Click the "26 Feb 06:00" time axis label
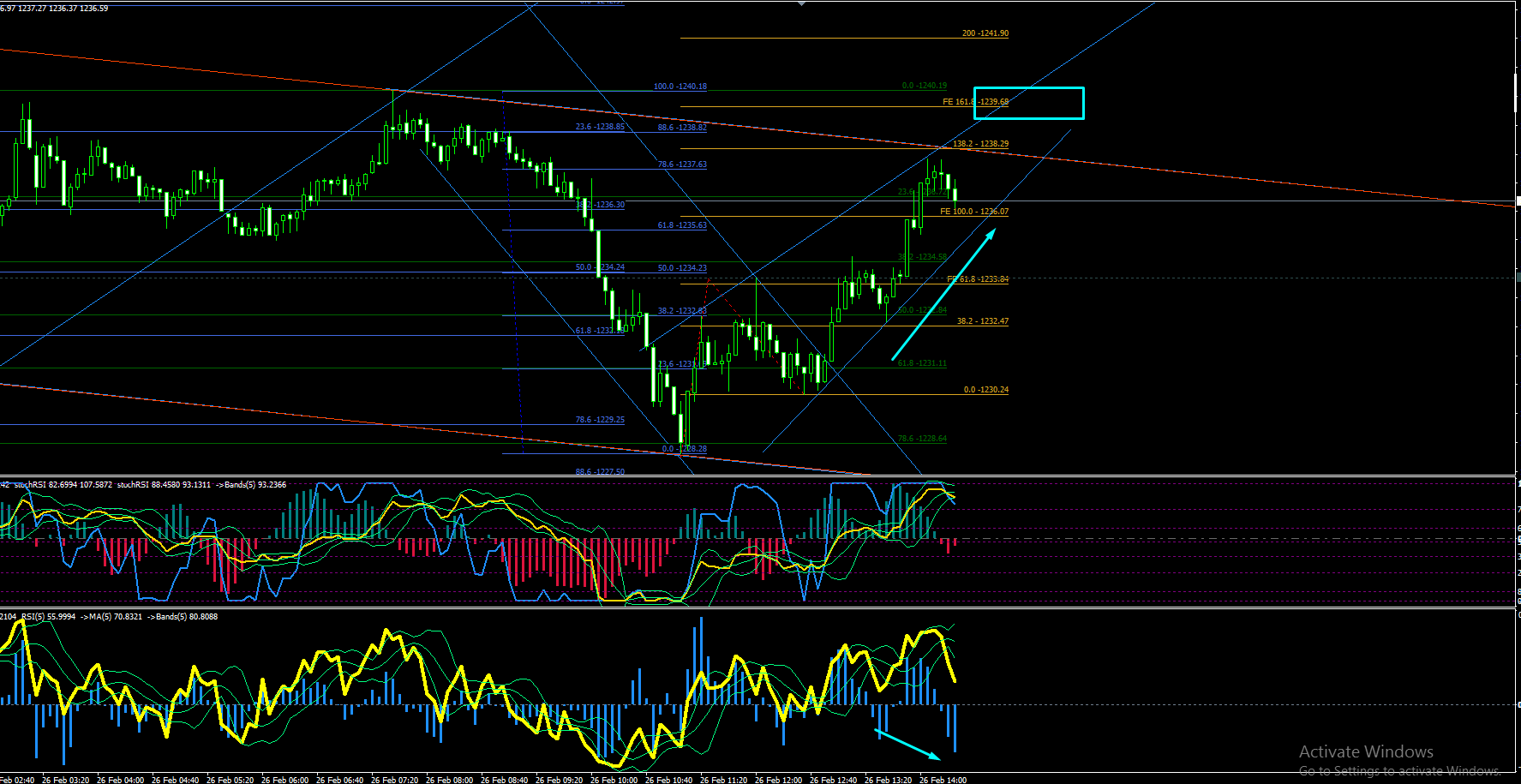Viewport: 1521px width, 784px height. click(x=284, y=780)
